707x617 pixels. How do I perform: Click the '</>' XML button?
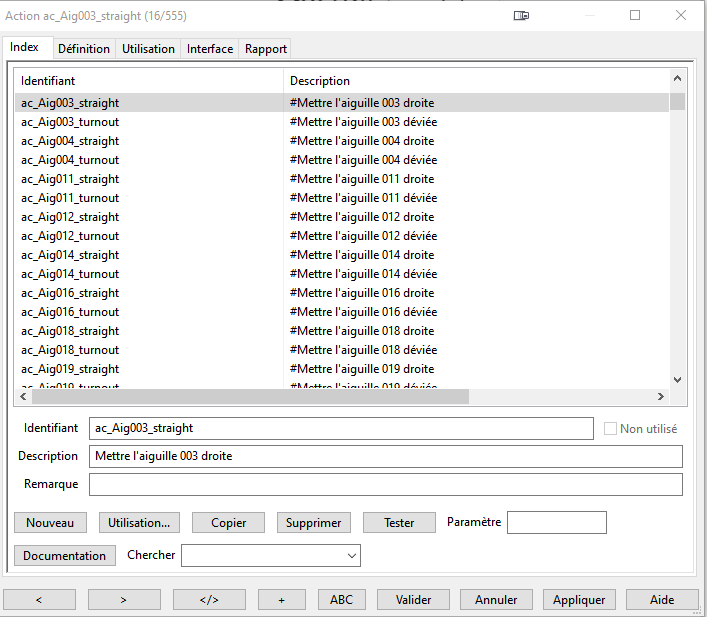coord(209,600)
